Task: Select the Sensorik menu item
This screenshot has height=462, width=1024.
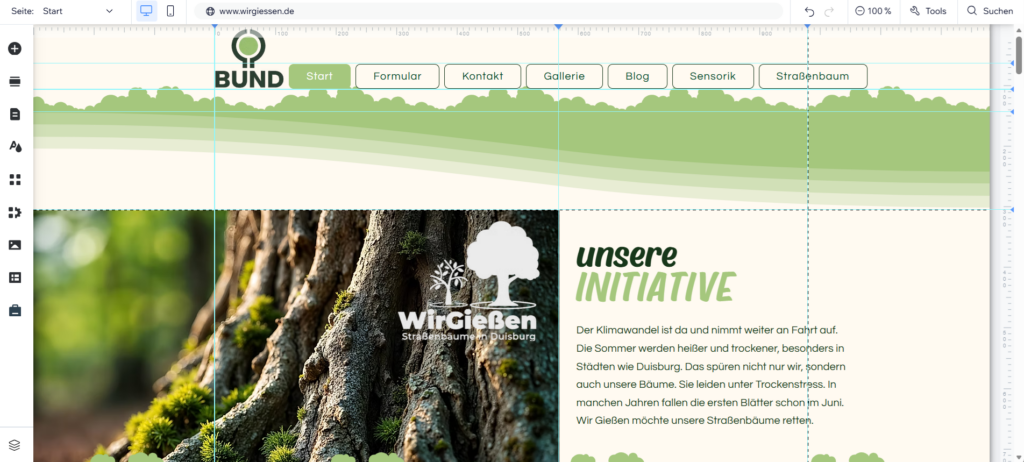Action: [712, 76]
